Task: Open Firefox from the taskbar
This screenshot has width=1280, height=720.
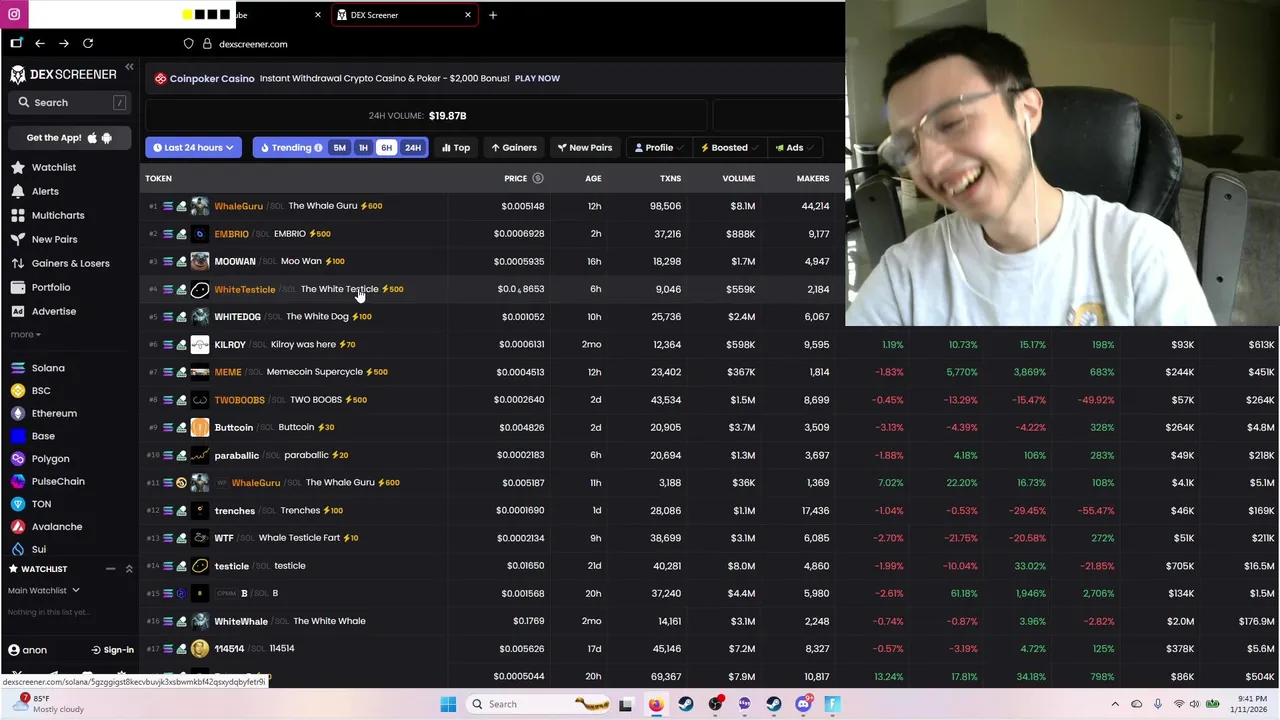Action: tap(656, 704)
